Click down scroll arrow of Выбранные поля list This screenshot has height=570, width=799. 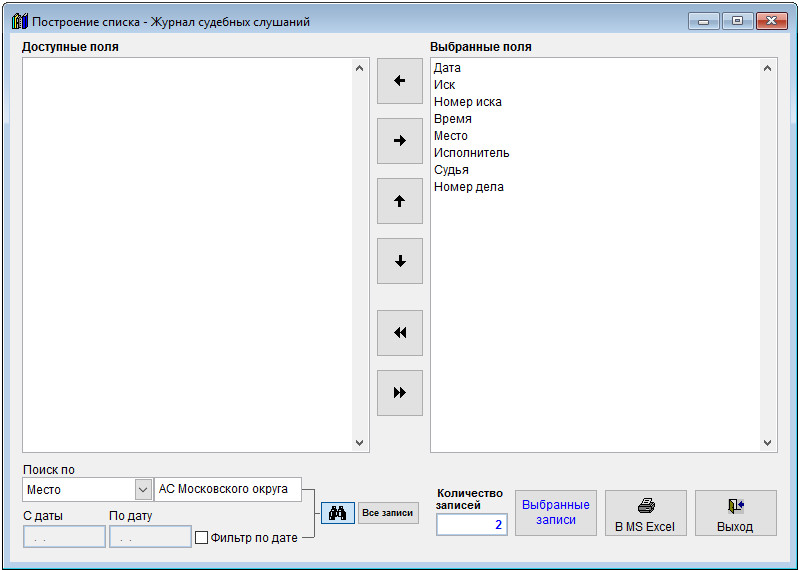767,443
